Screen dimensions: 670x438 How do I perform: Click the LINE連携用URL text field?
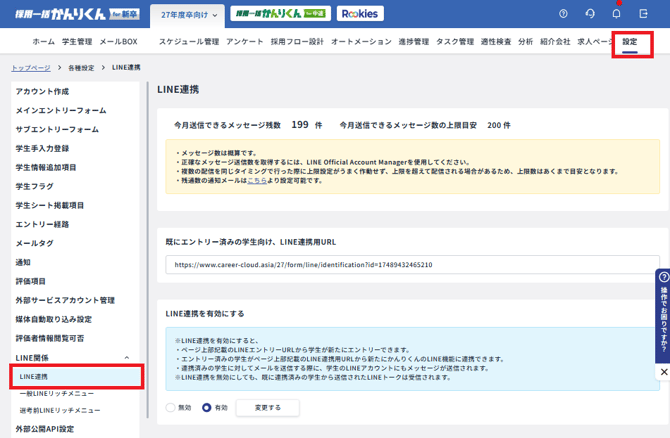click(411, 265)
